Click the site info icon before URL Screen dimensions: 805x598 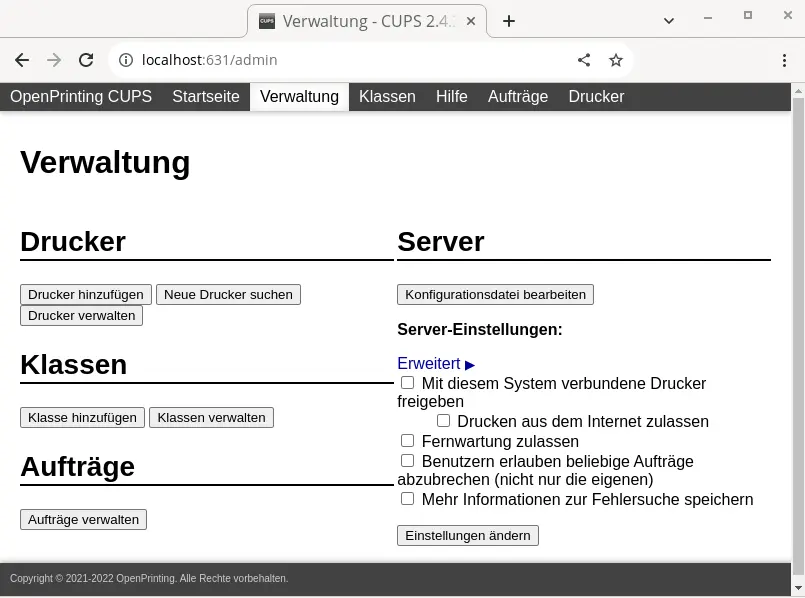(x=126, y=60)
